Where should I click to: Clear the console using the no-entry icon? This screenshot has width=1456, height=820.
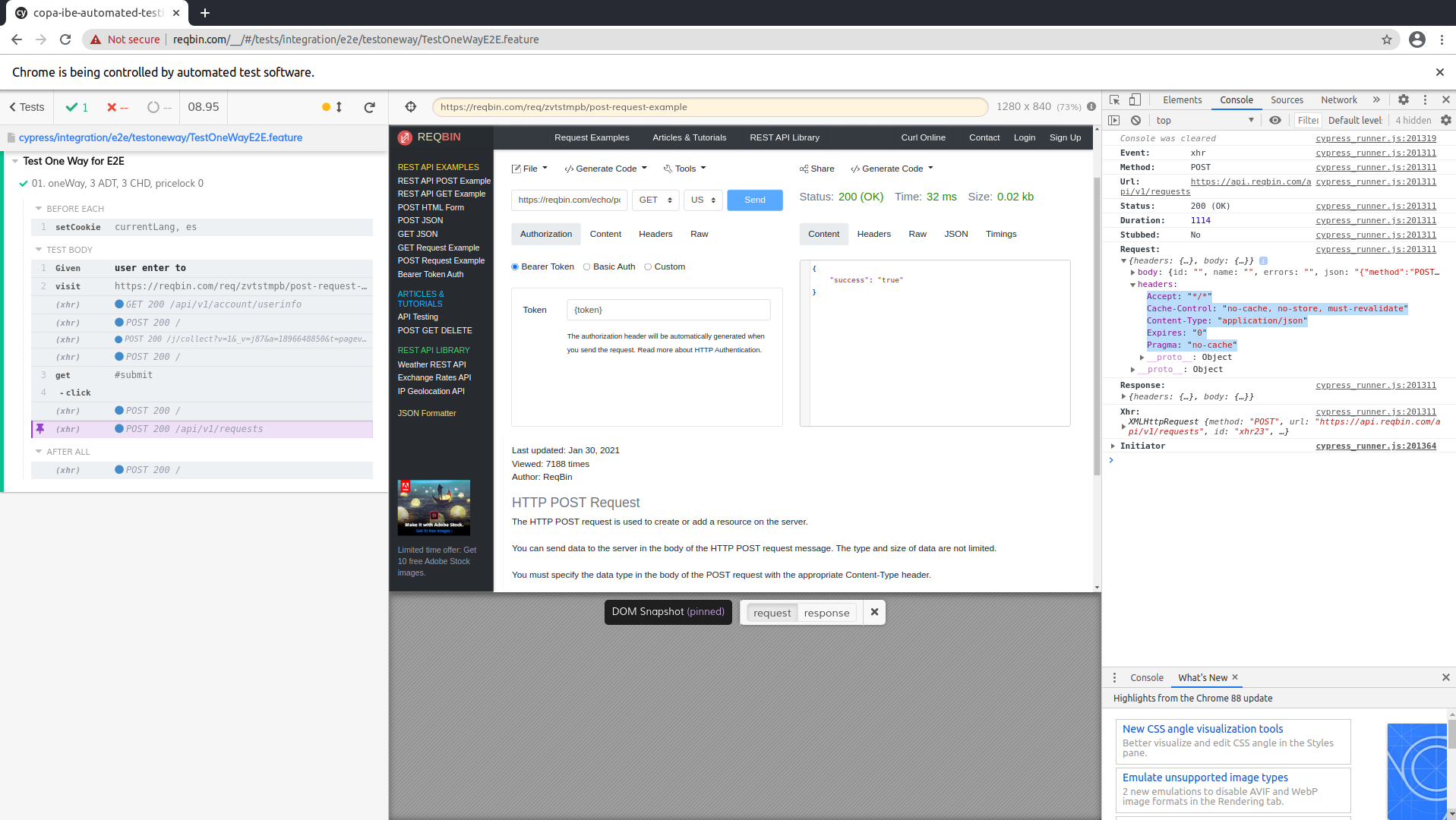pyautogui.click(x=1135, y=120)
